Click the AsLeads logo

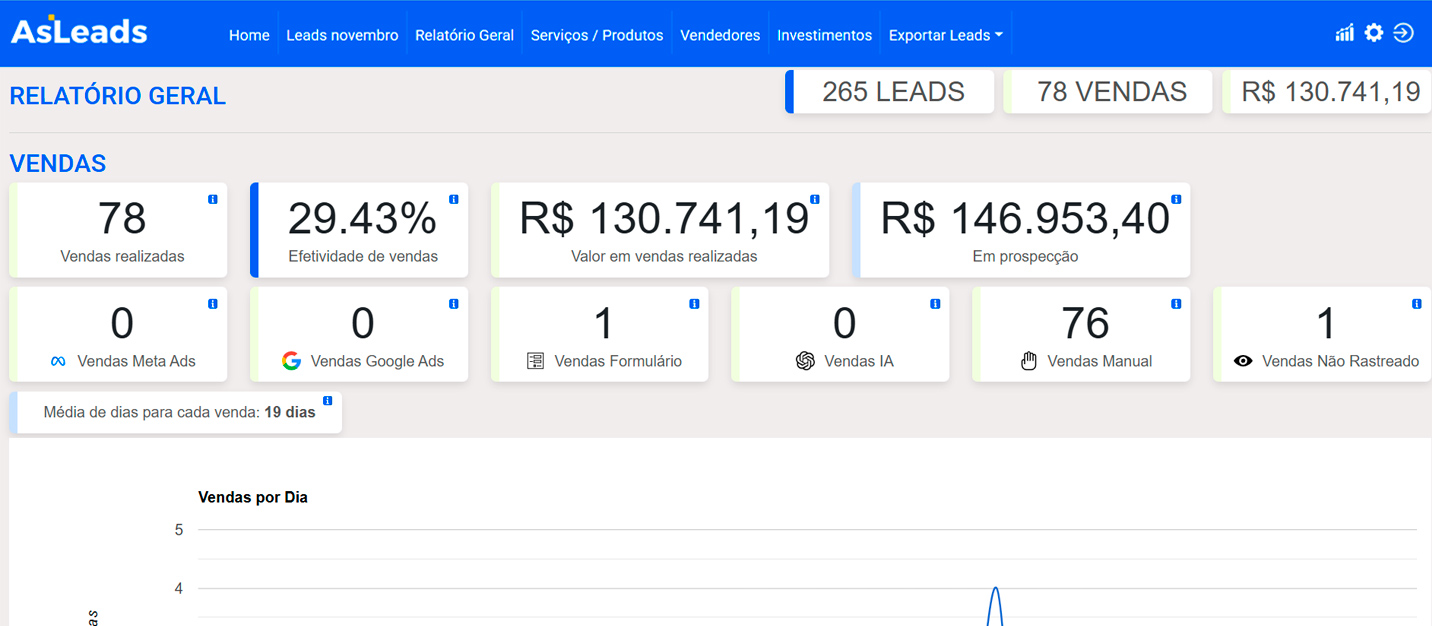[79, 32]
